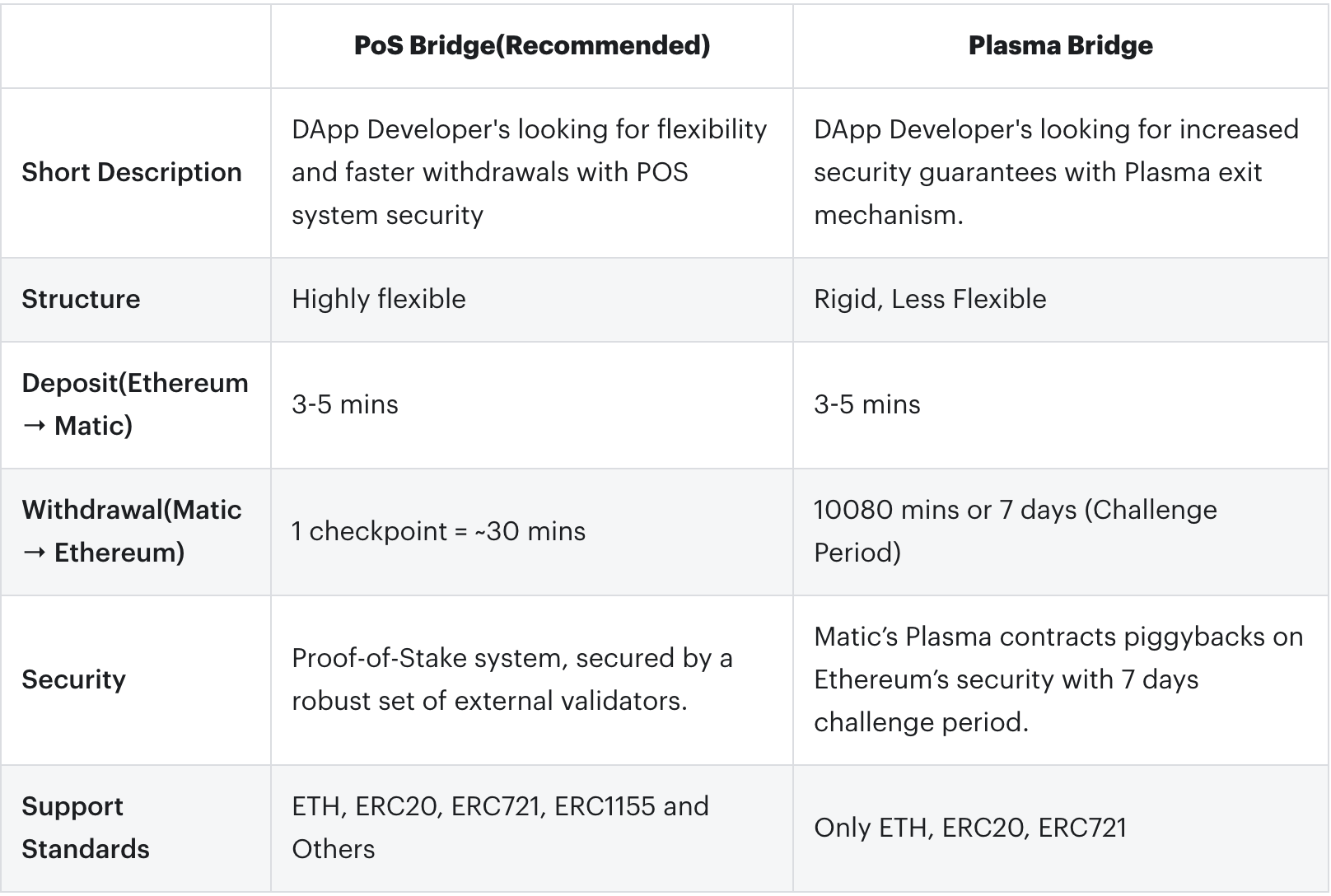Image resolution: width=1331 pixels, height=896 pixels.
Task: Click the Plasma Bridge column header
Action: [1060, 45]
